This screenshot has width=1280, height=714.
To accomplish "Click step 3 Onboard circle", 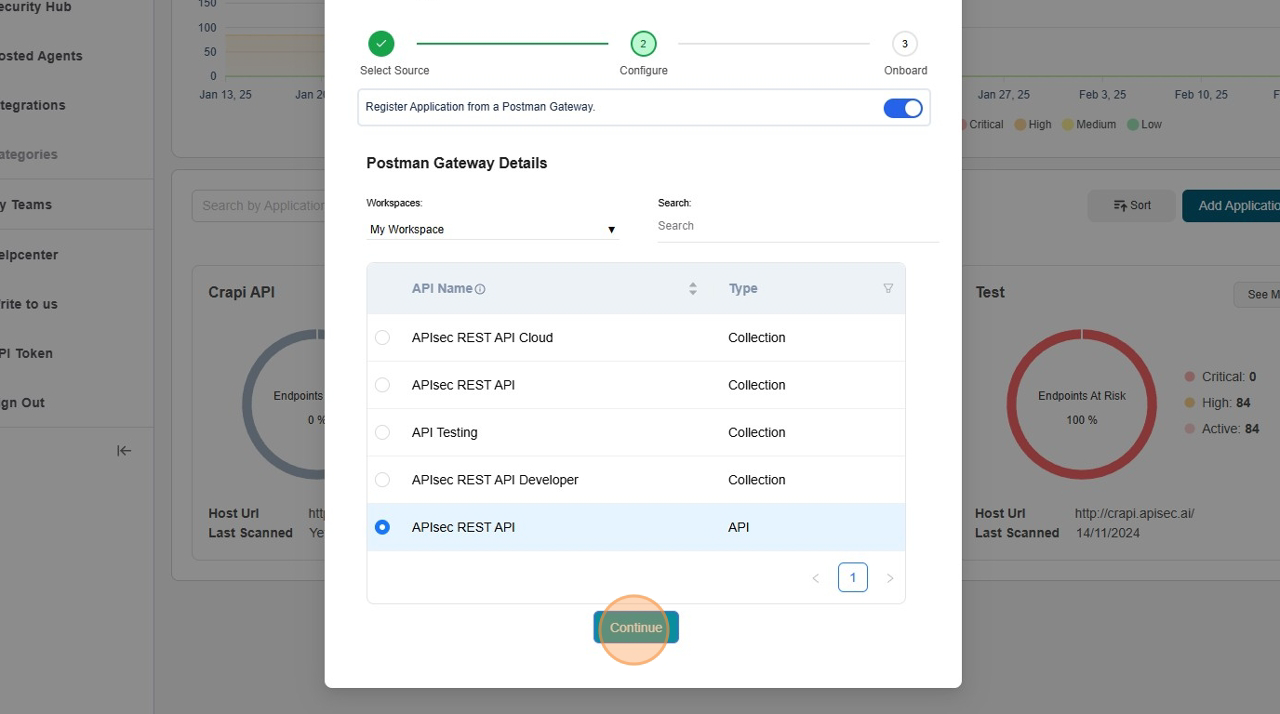I will coord(904,44).
